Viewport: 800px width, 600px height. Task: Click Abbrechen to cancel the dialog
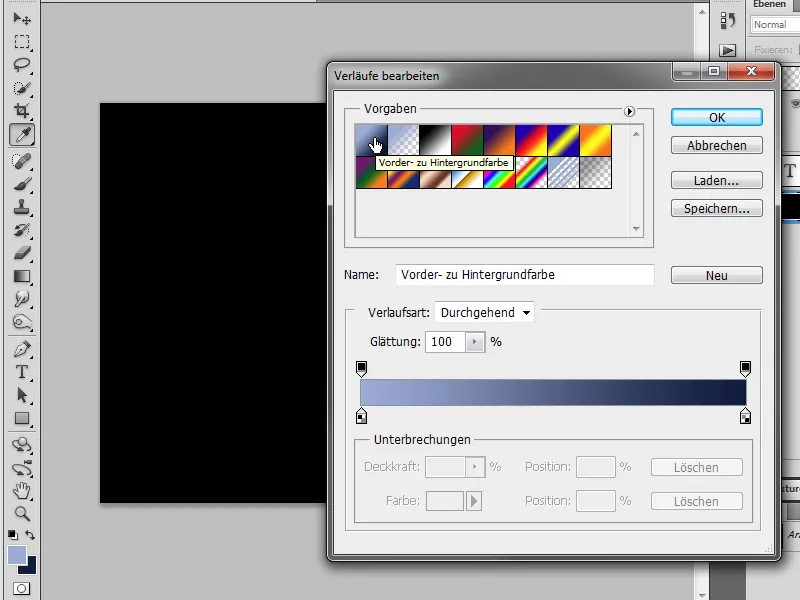click(717, 145)
